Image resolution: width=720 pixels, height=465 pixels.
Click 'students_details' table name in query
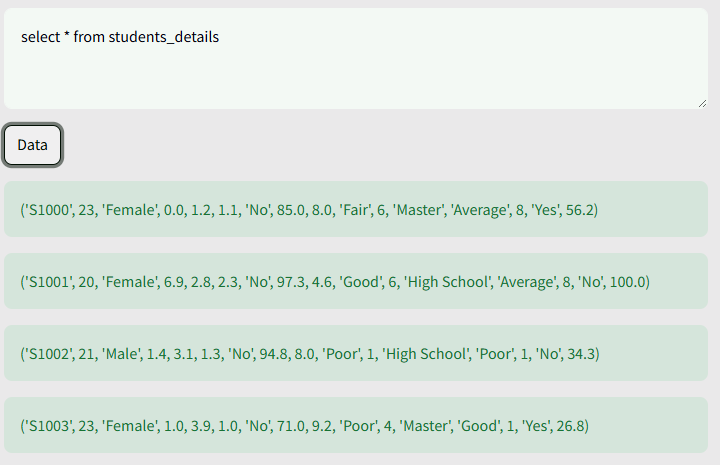(164, 37)
